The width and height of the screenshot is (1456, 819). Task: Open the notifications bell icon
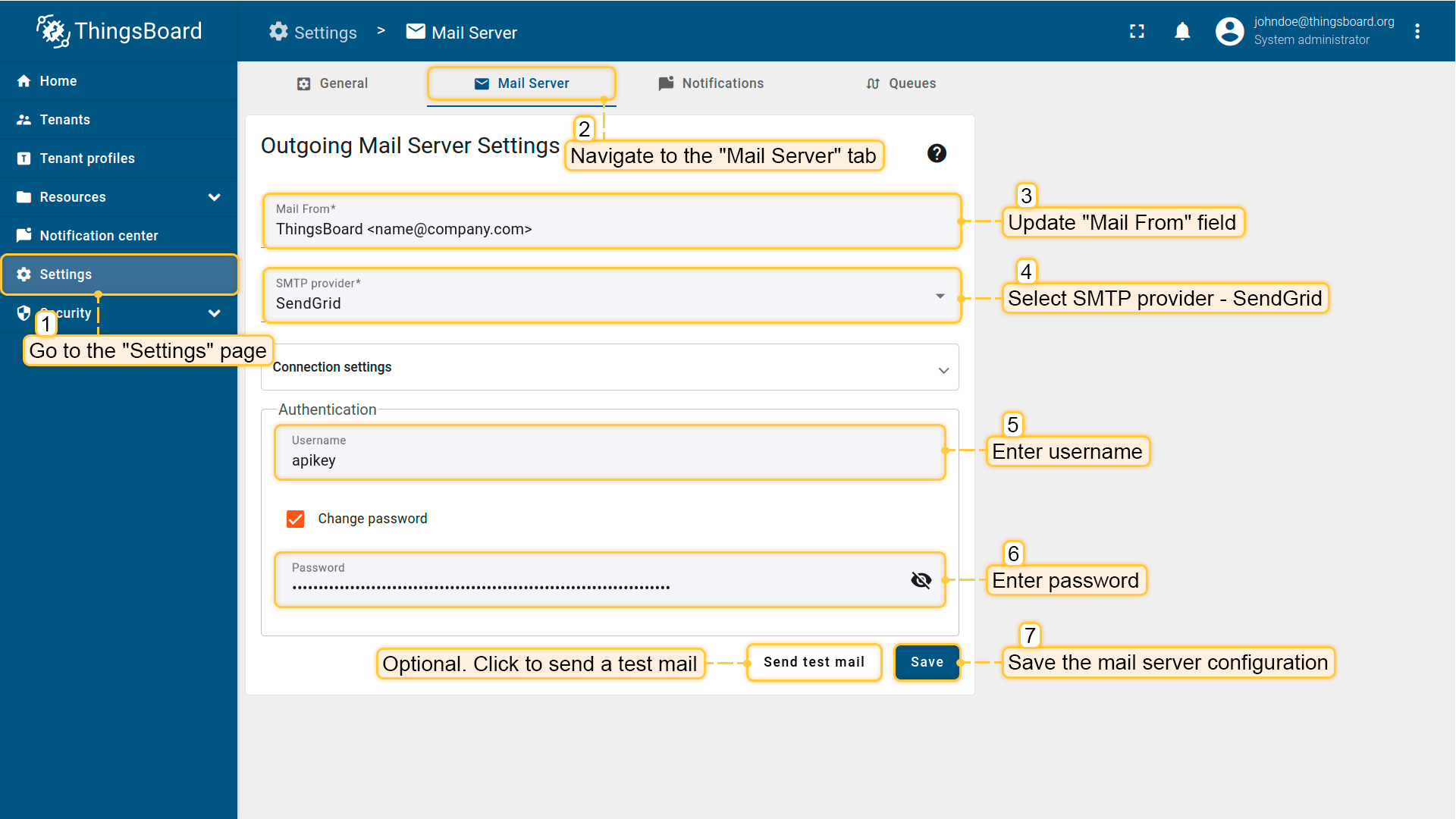[1182, 31]
